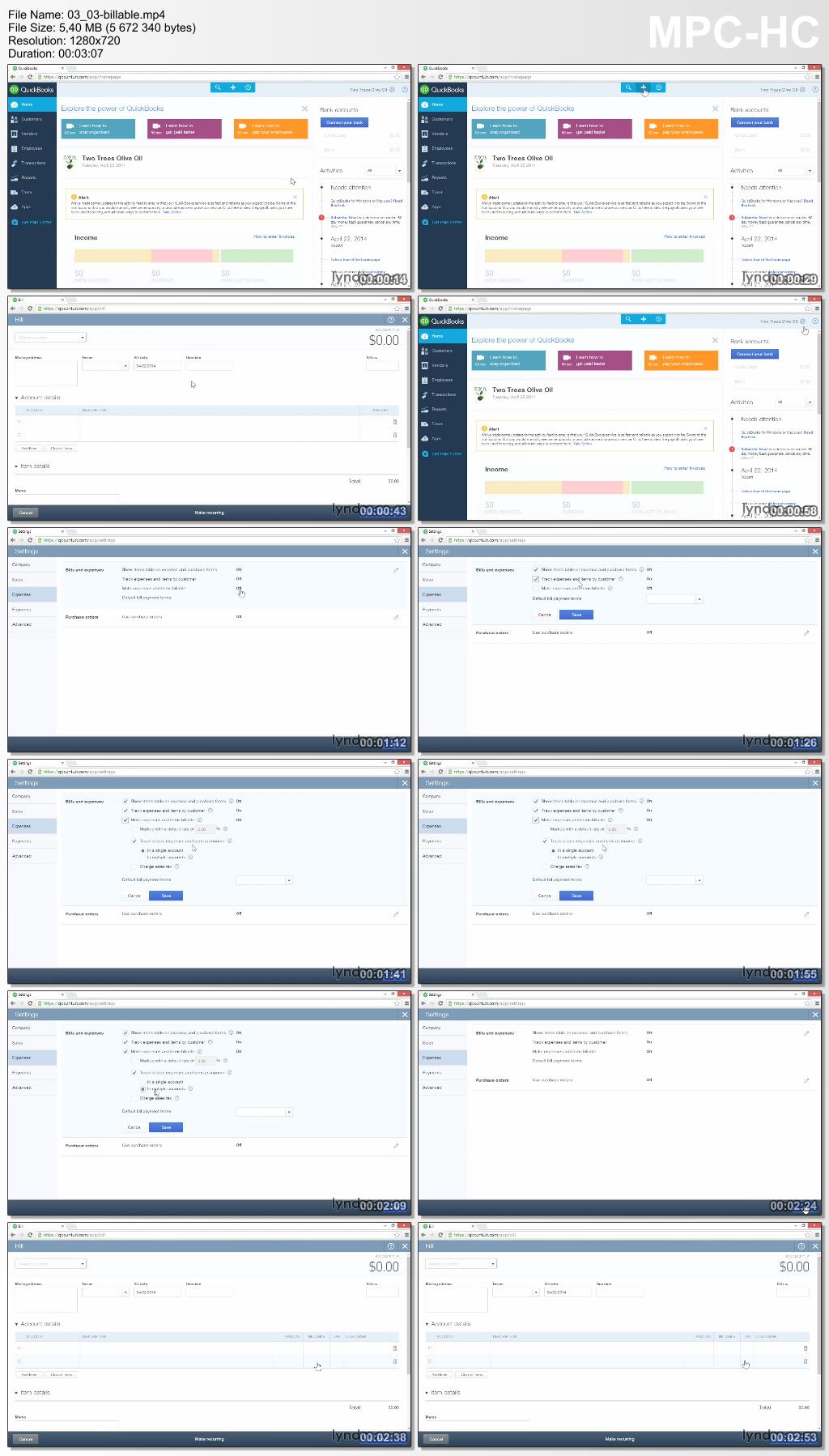Click browser reload button in the 00:00:14 frame
The height and width of the screenshot is (1456, 829).
click(30, 77)
